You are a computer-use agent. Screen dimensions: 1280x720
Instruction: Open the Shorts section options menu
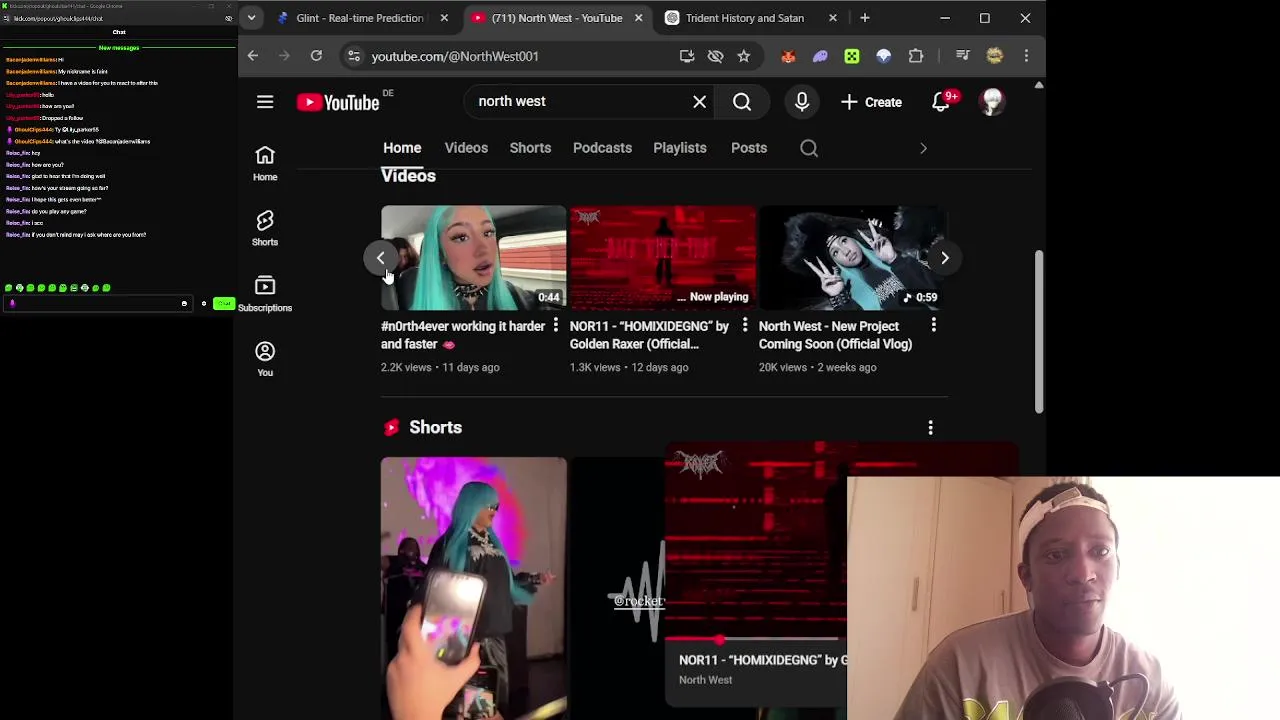click(x=930, y=428)
